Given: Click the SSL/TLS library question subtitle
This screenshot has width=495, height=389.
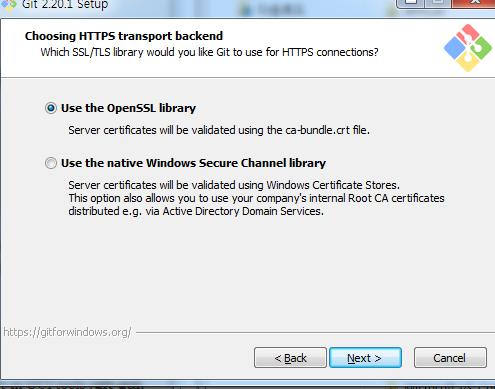Looking at the screenshot, I should tap(209, 52).
